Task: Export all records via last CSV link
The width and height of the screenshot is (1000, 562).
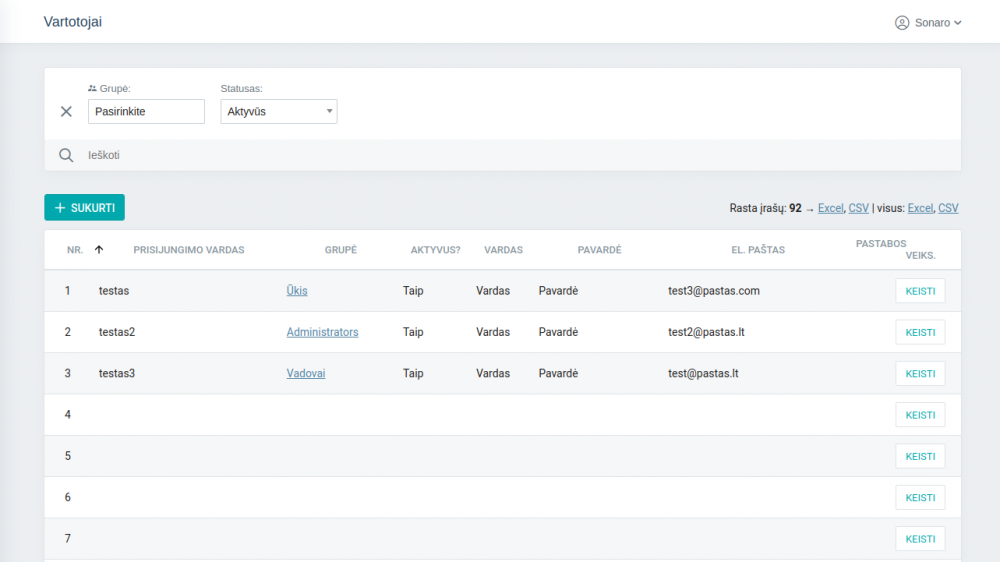Action: coord(948,208)
